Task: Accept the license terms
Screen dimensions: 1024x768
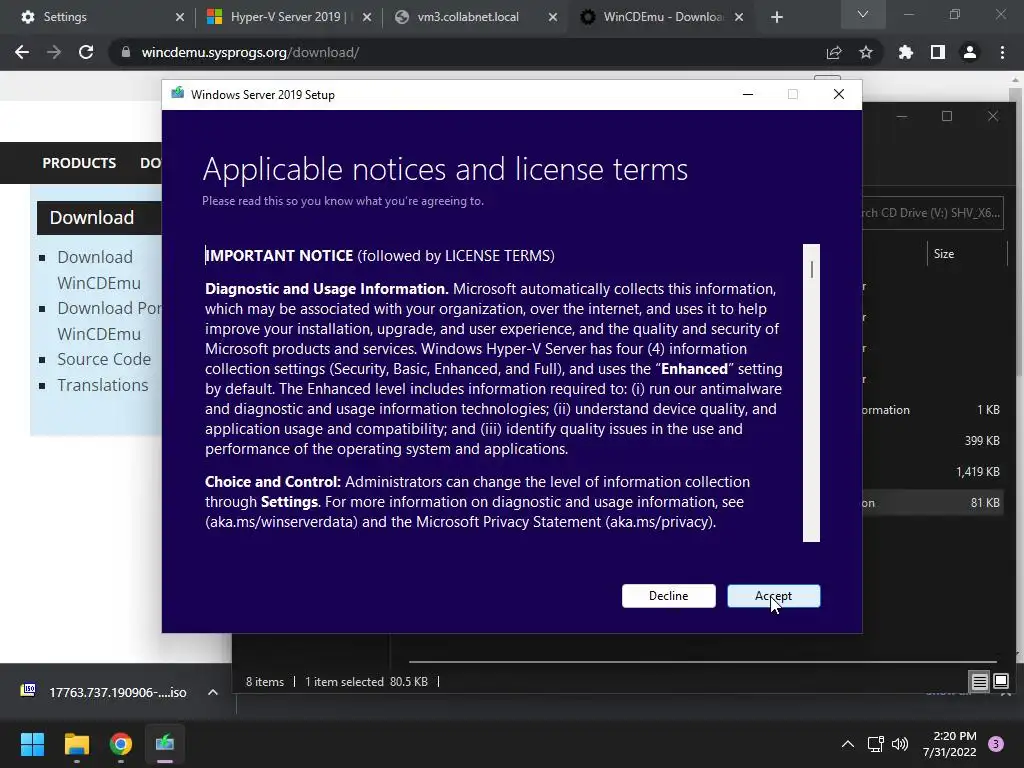Action: pyautogui.click(x=773, y=596)
